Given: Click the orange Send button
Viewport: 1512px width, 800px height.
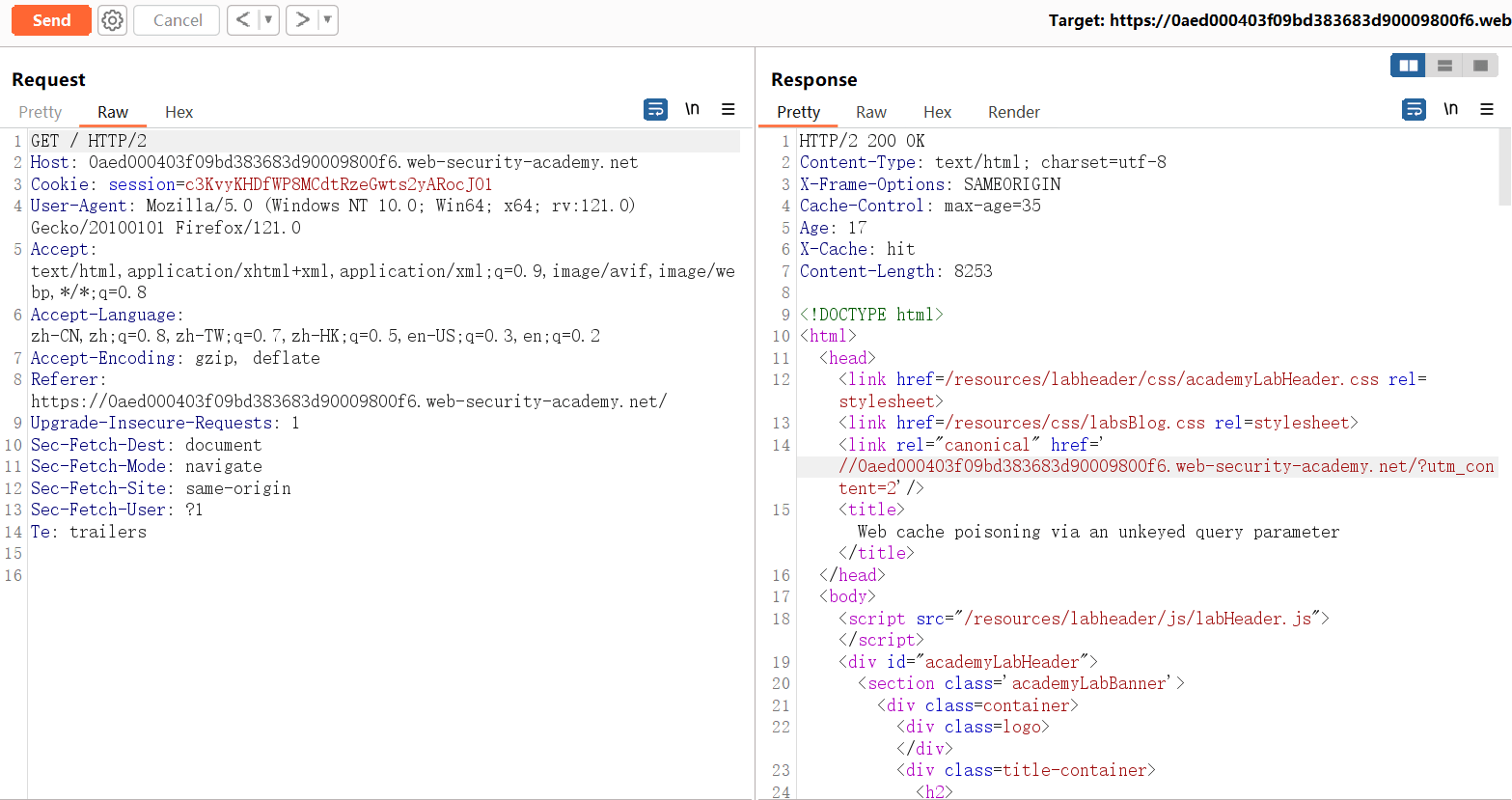Looking at the screenshot, I should tap(51, 20).
